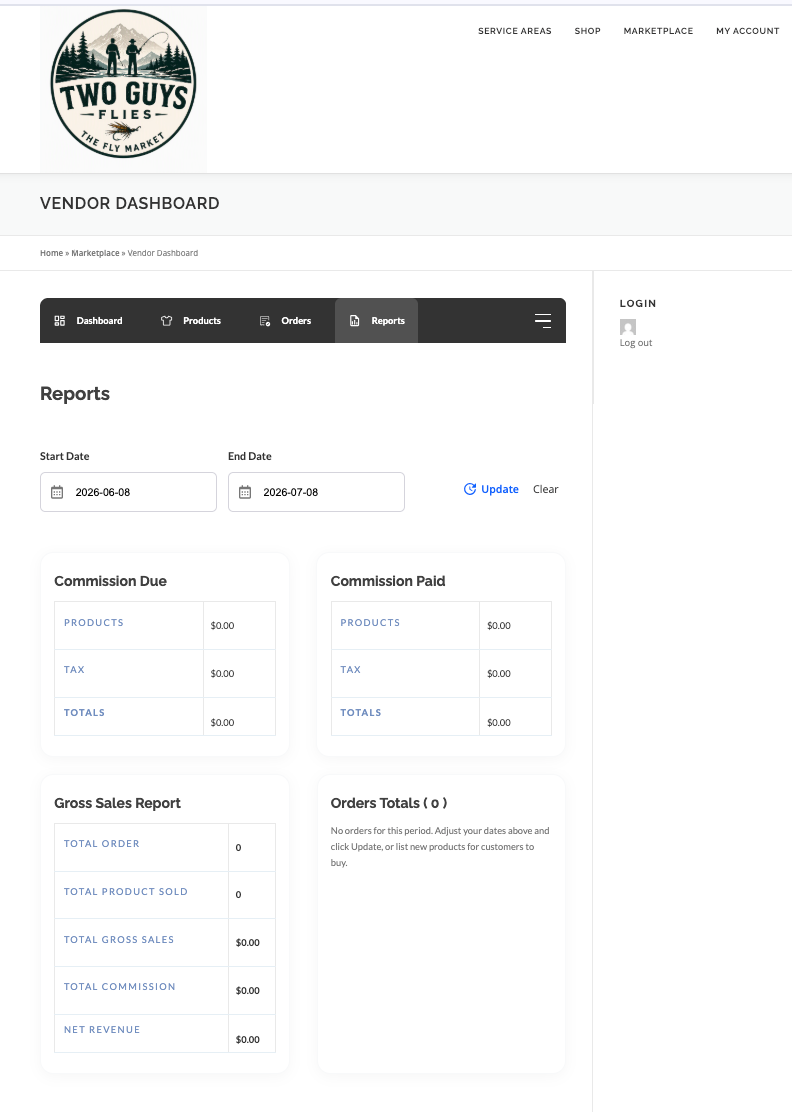Image resolution: width=792 pixels, height=1112 pixels.
Task: Open the hamburger menu in vendor navbar
Action: pyautogui.click(x=543, y=321)
